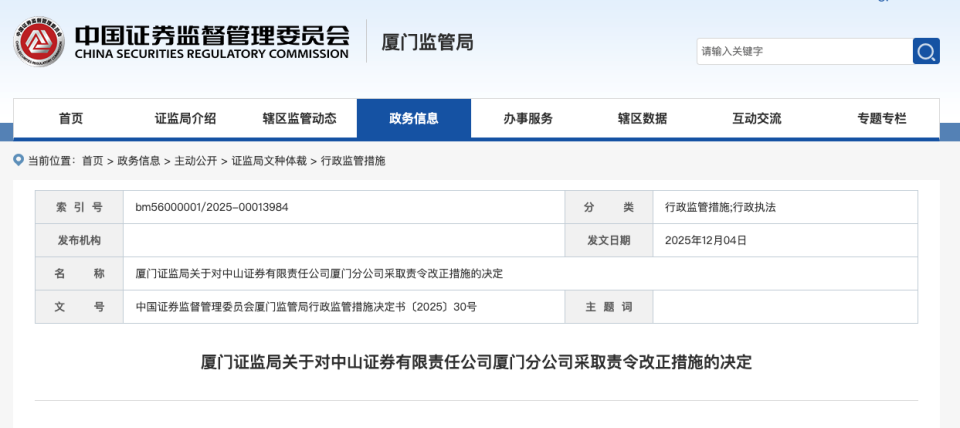Open the 证监局介绍 navigation tab
Screen dimensions: 960x428
185,119
